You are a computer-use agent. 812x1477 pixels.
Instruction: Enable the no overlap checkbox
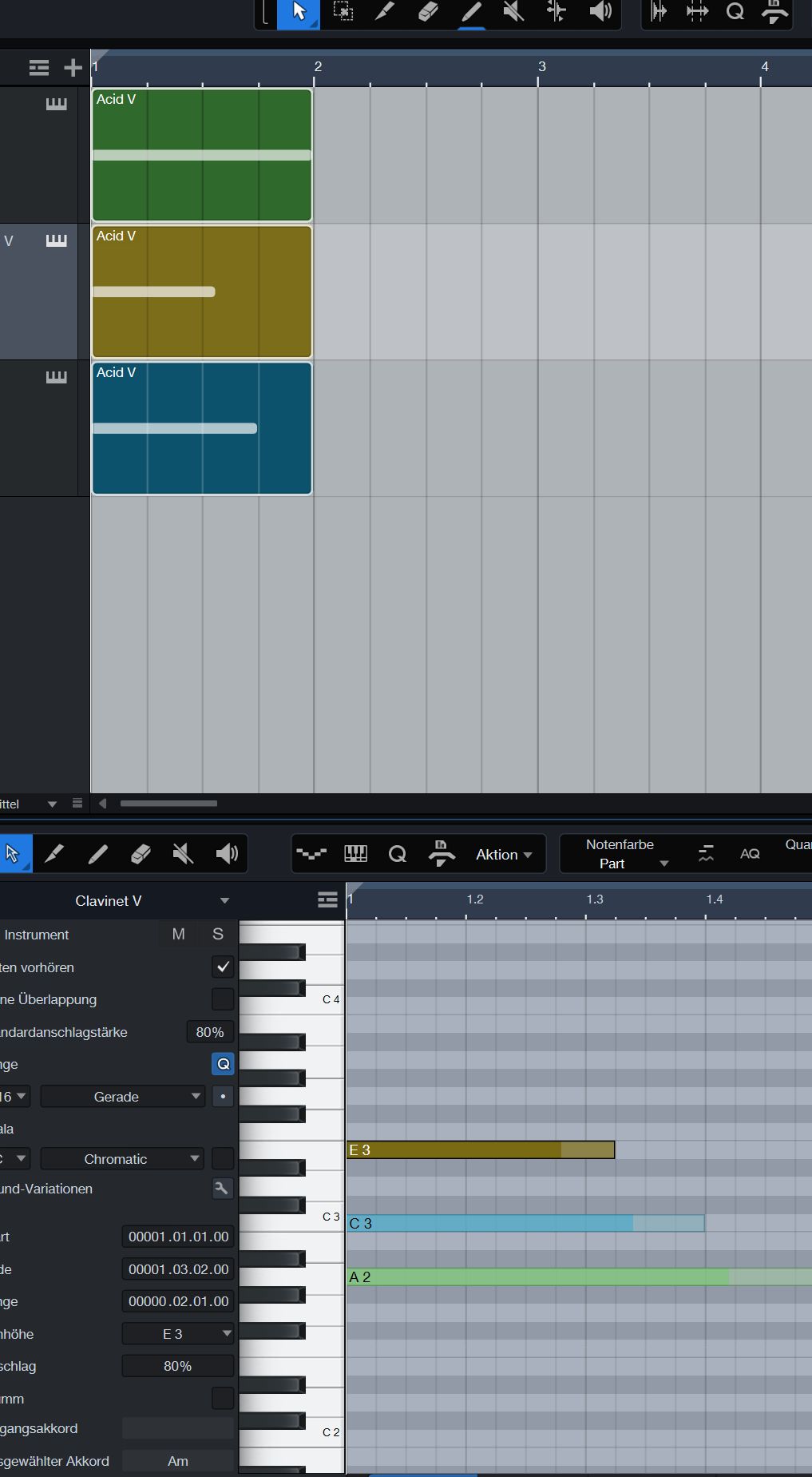tap(223, 999)
